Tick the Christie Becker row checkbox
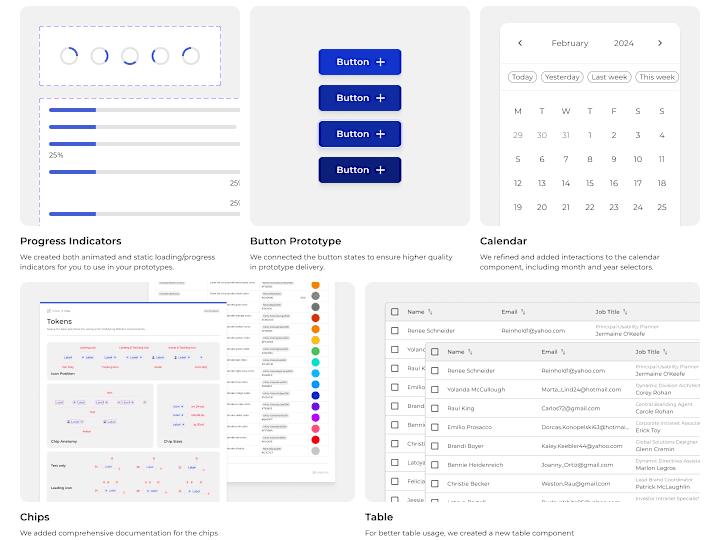 click(435, 484)
